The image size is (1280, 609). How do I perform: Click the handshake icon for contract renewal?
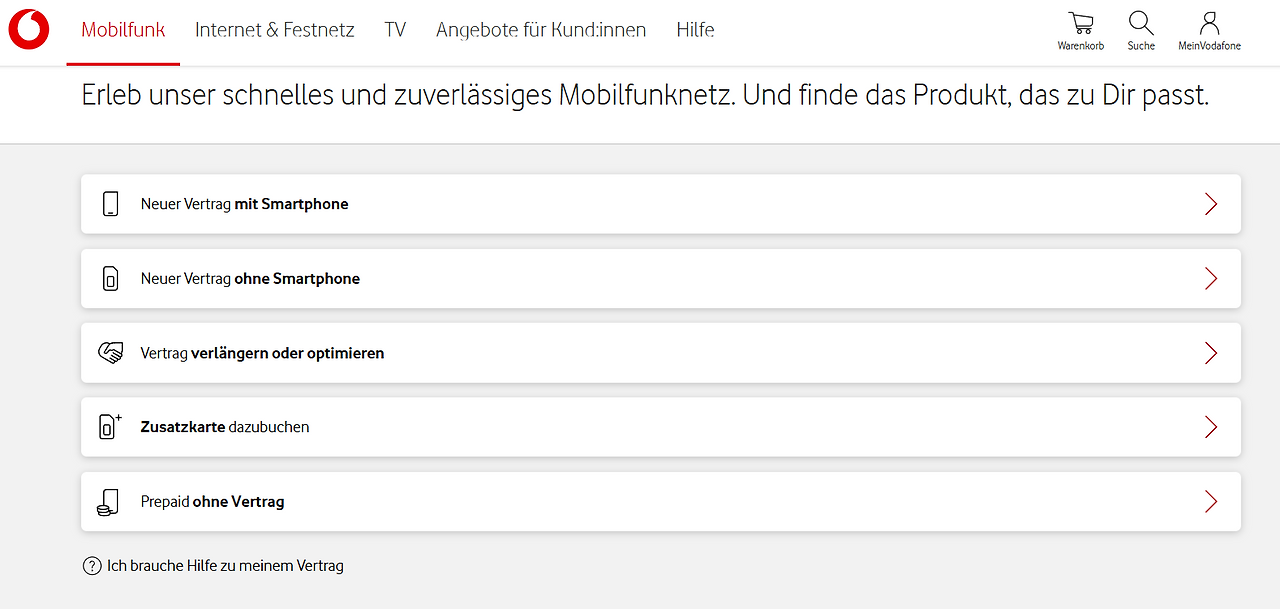coord(110,353)
